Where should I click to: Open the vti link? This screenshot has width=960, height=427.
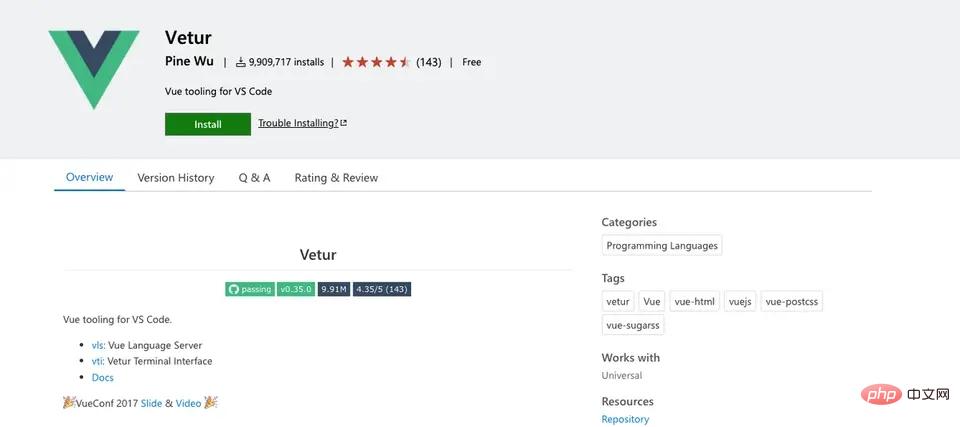tap(97, 361)
